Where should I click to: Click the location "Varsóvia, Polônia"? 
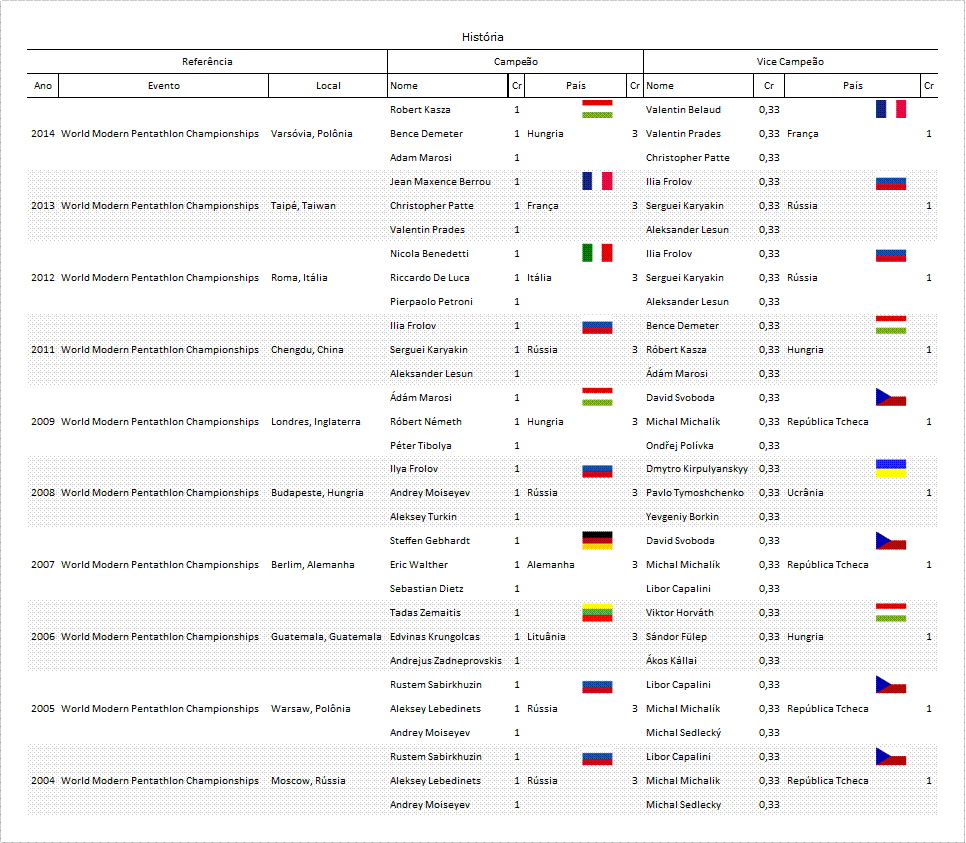(x=312, y=134)
